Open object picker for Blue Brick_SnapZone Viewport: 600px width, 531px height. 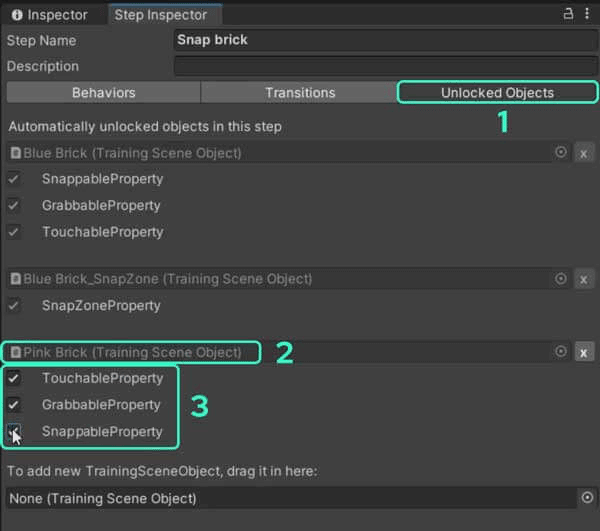point(561,279)
